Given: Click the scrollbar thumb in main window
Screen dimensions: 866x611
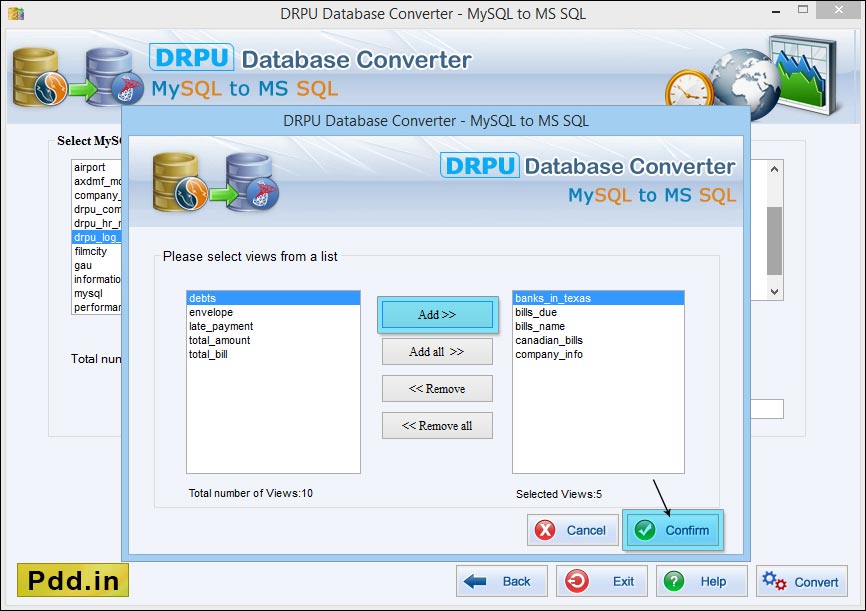Looking at the screenshot, I should click(x=774, y=241).
